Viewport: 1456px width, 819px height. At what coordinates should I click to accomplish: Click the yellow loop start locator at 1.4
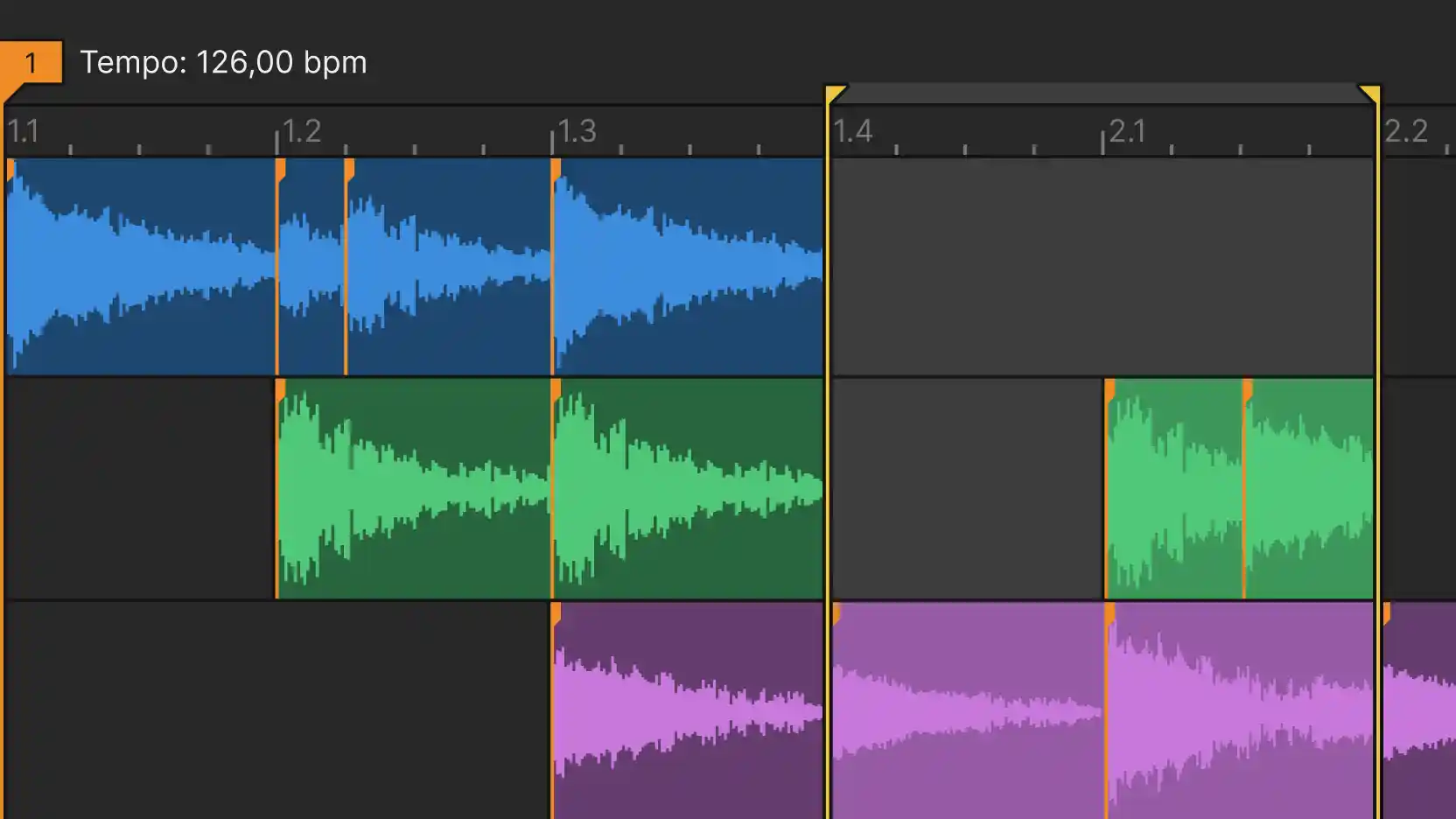tap(835, 94)
